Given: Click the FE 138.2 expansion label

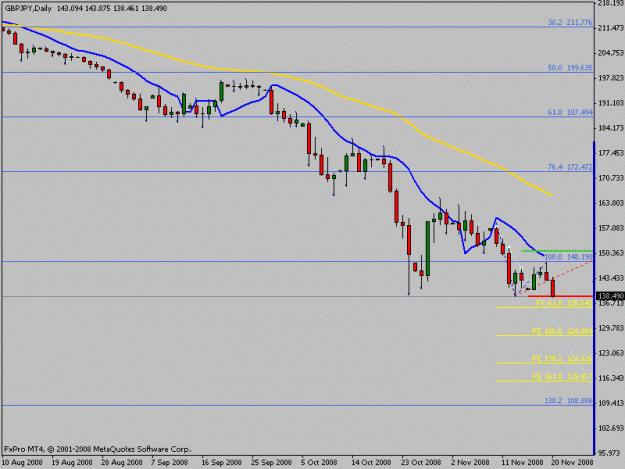Looking at the screenshot, I should [x=562, y=359].
